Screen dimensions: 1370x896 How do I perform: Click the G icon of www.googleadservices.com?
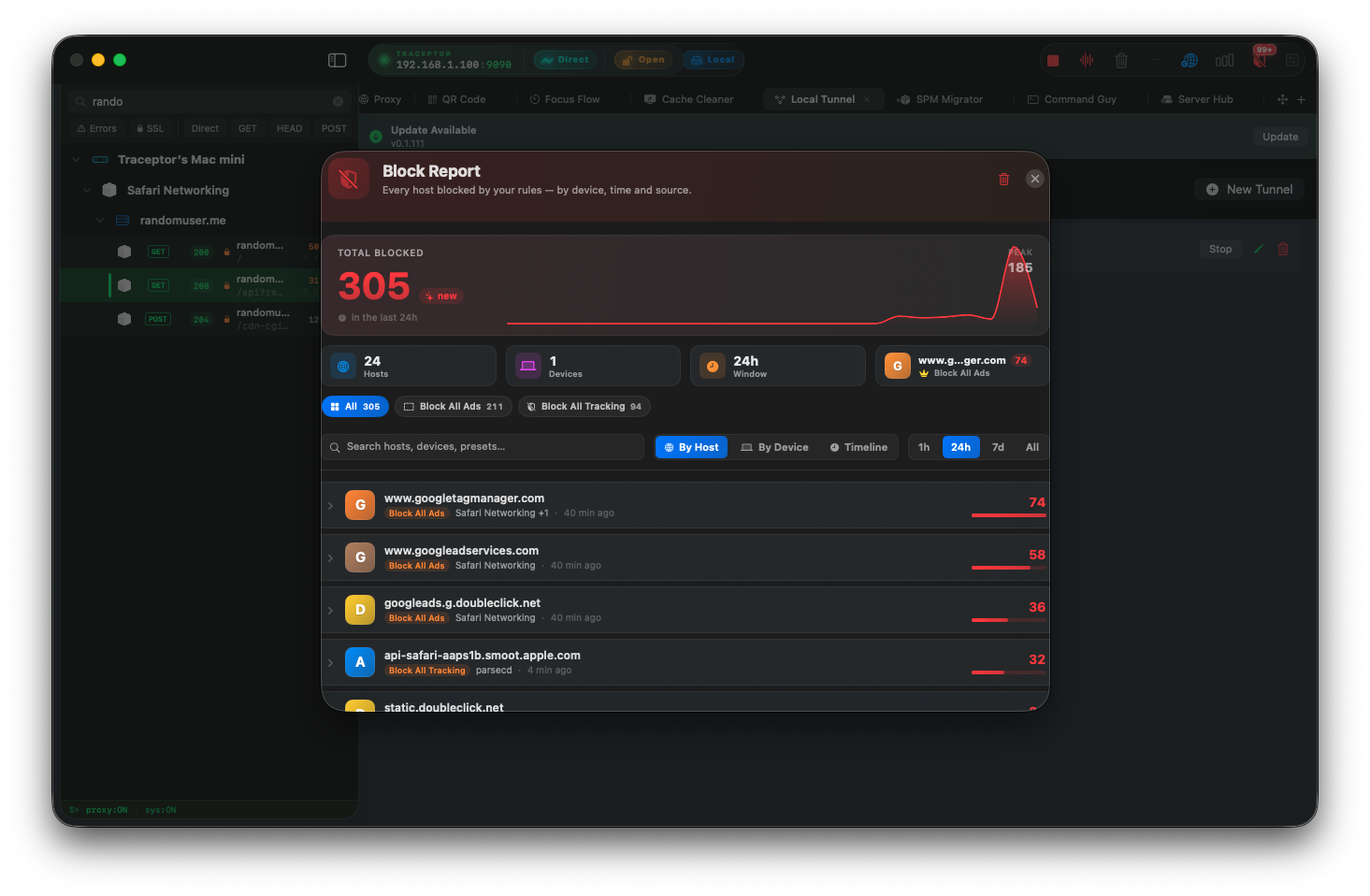coord(360,557)
